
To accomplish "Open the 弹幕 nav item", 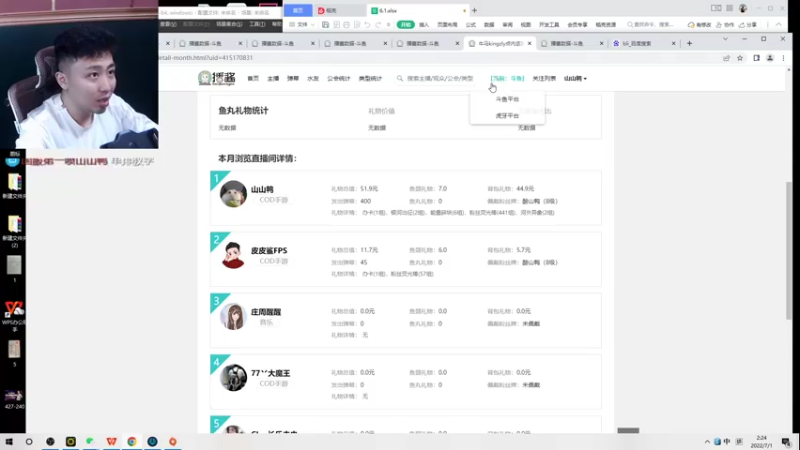I will (292, 79).
